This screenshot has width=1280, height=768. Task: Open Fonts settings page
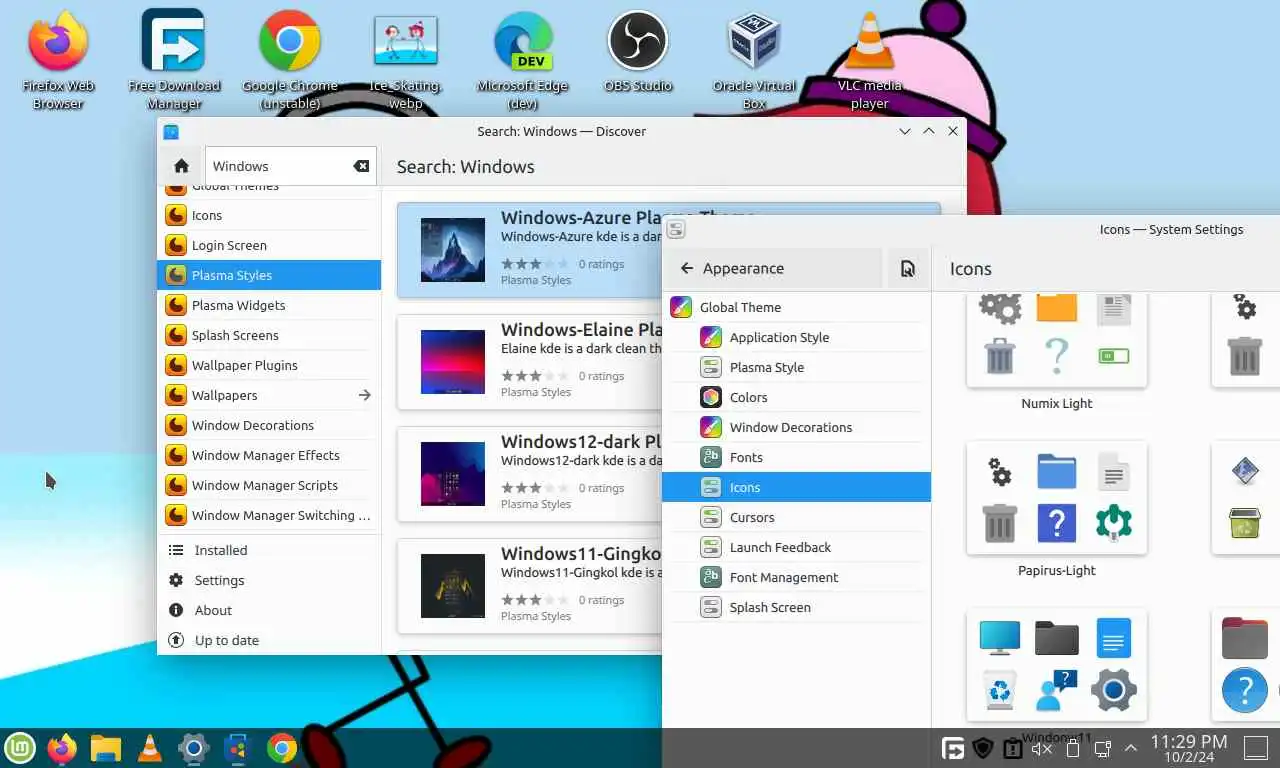pos(796,457)
